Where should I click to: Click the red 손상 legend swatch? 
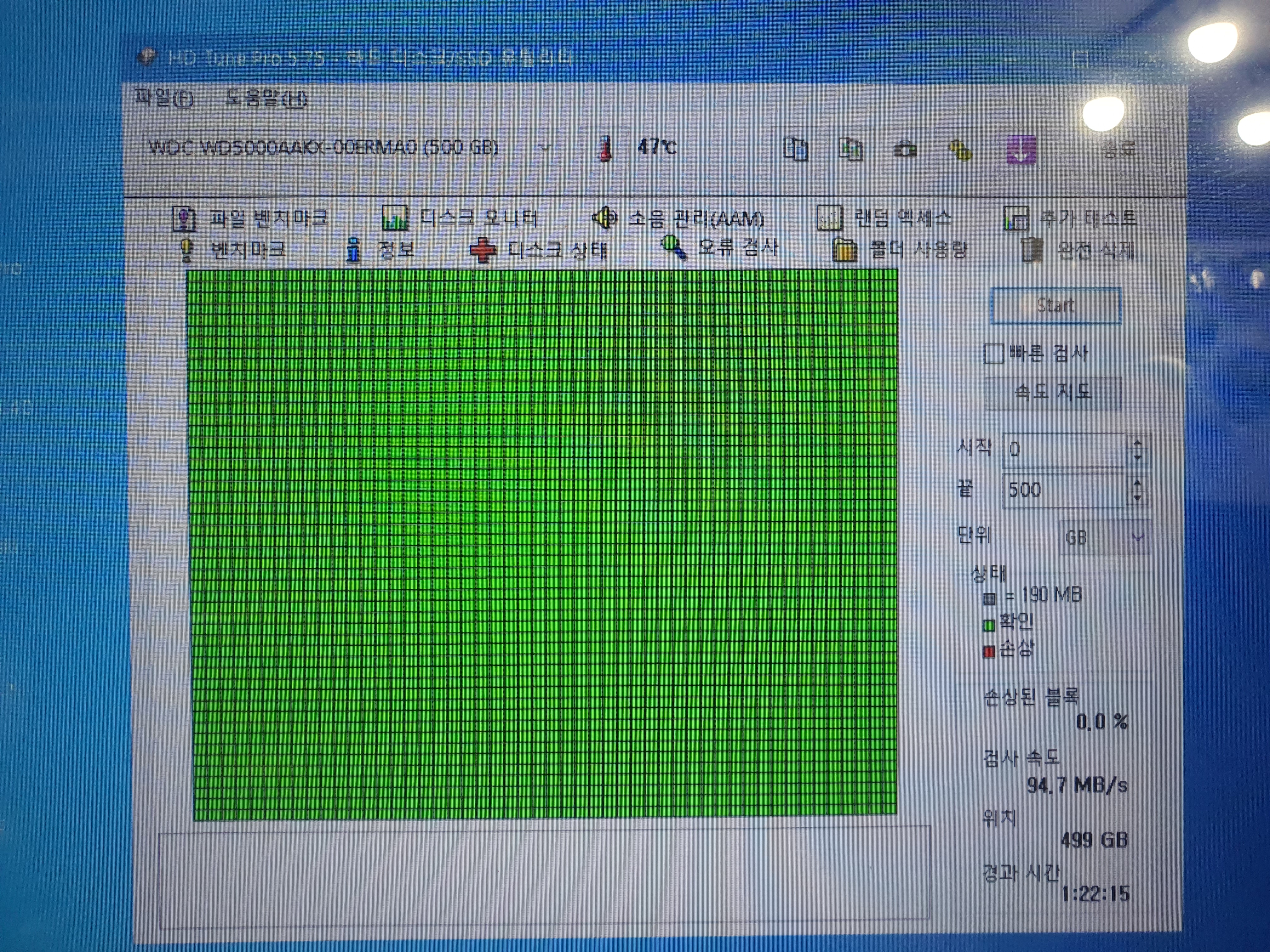click(x=989, y=652)
